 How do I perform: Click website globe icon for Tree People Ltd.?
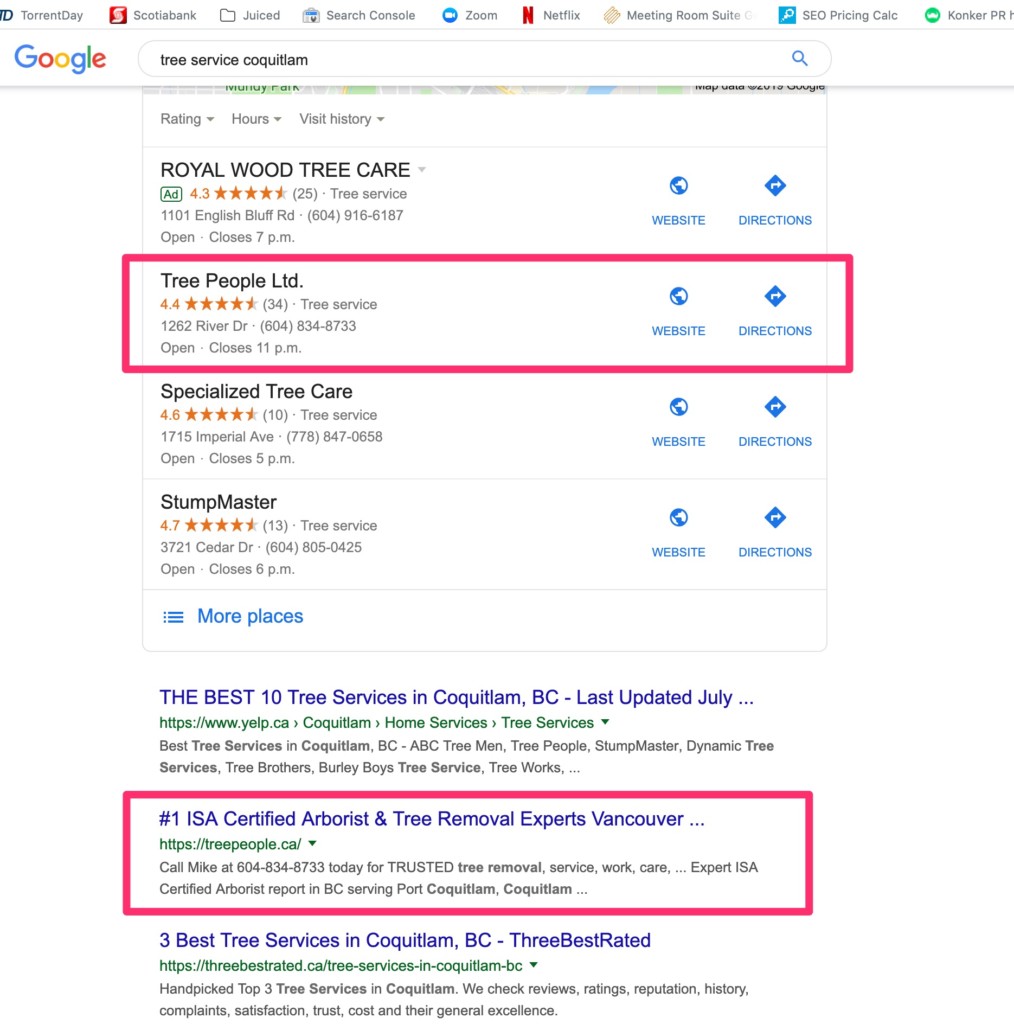[x=678, y=296]
